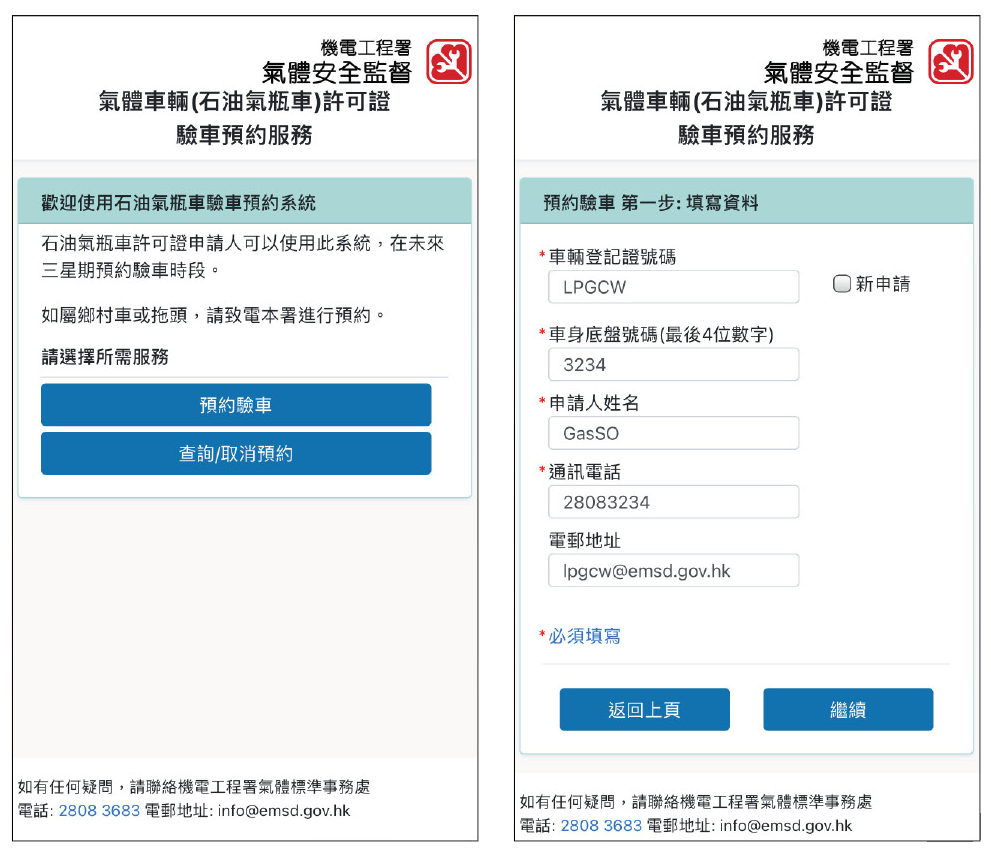Click the 必須填寫 note below the form
This screenshot has height=851, width=991.
[x=585, y=636]
